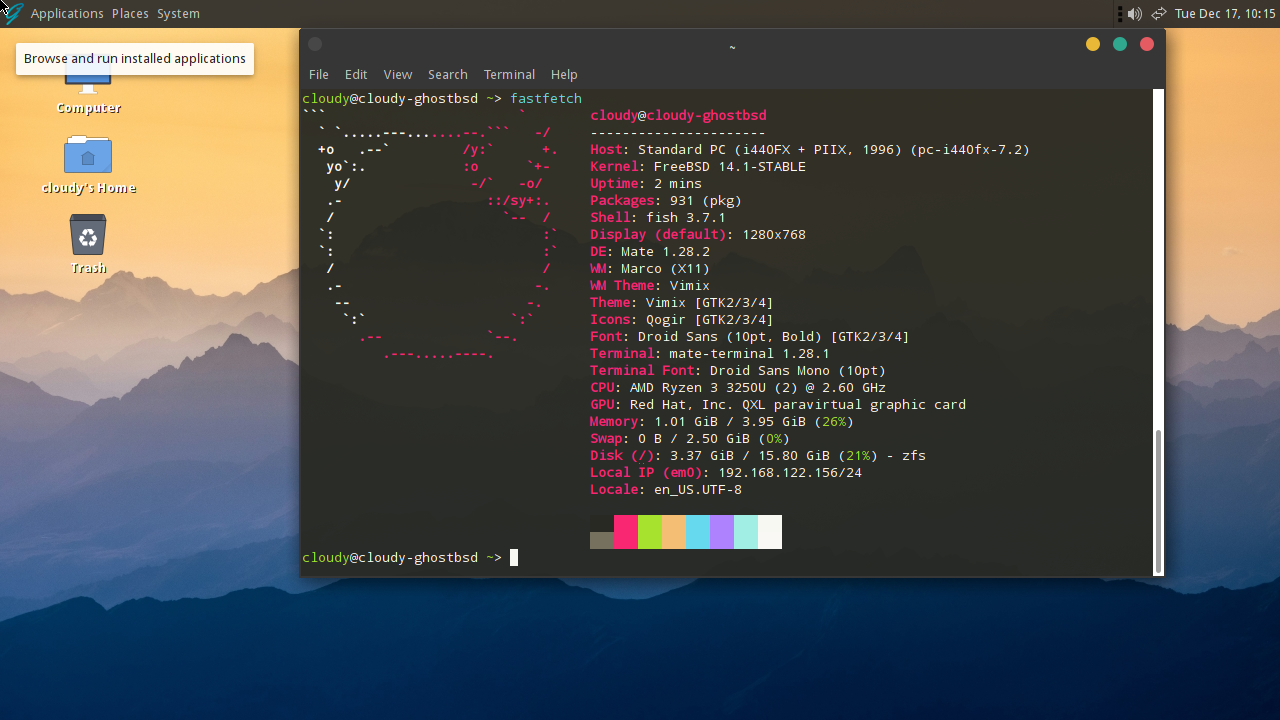Open the Places menu

(130, 14)
